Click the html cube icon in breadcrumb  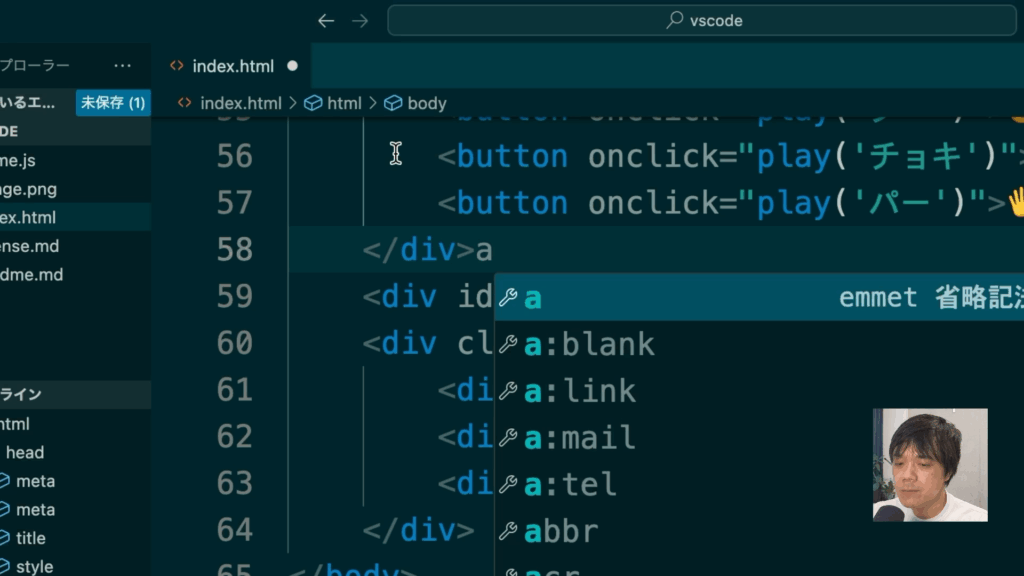tap(313, 103)
